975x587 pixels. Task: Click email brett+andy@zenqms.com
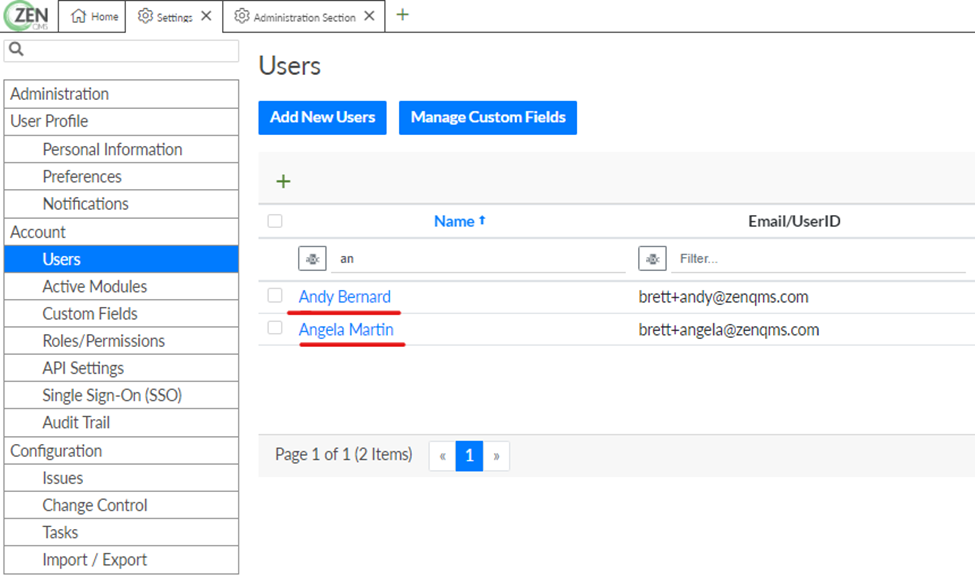coord(723,297)
